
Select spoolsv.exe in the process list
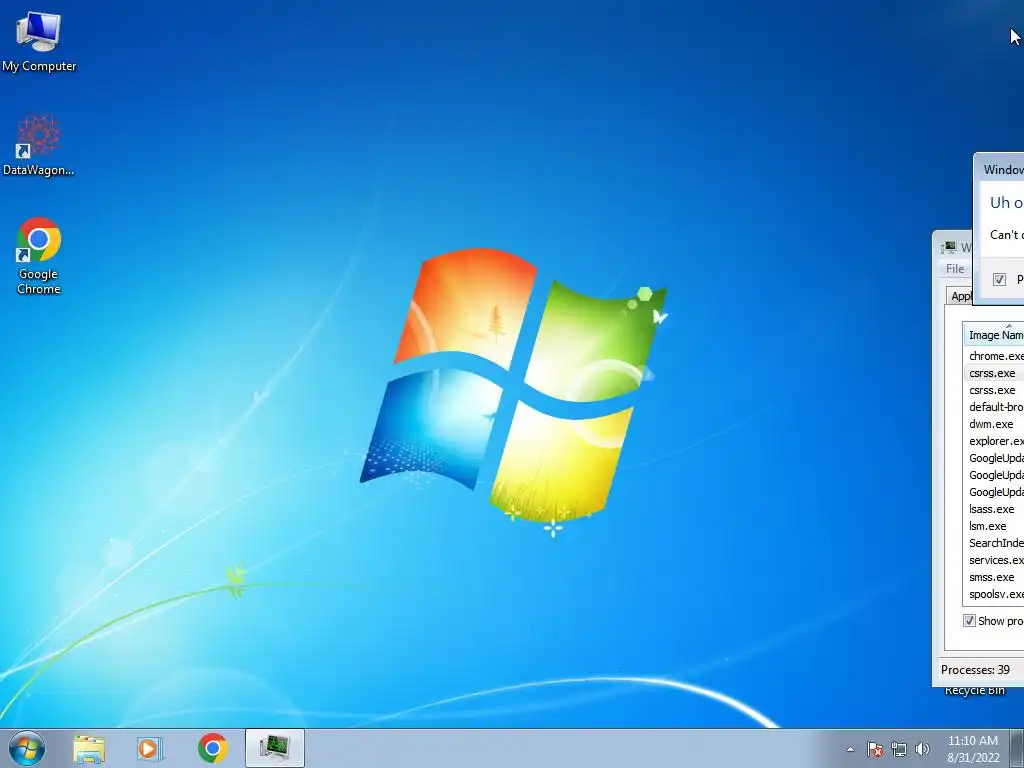(994, 594)
